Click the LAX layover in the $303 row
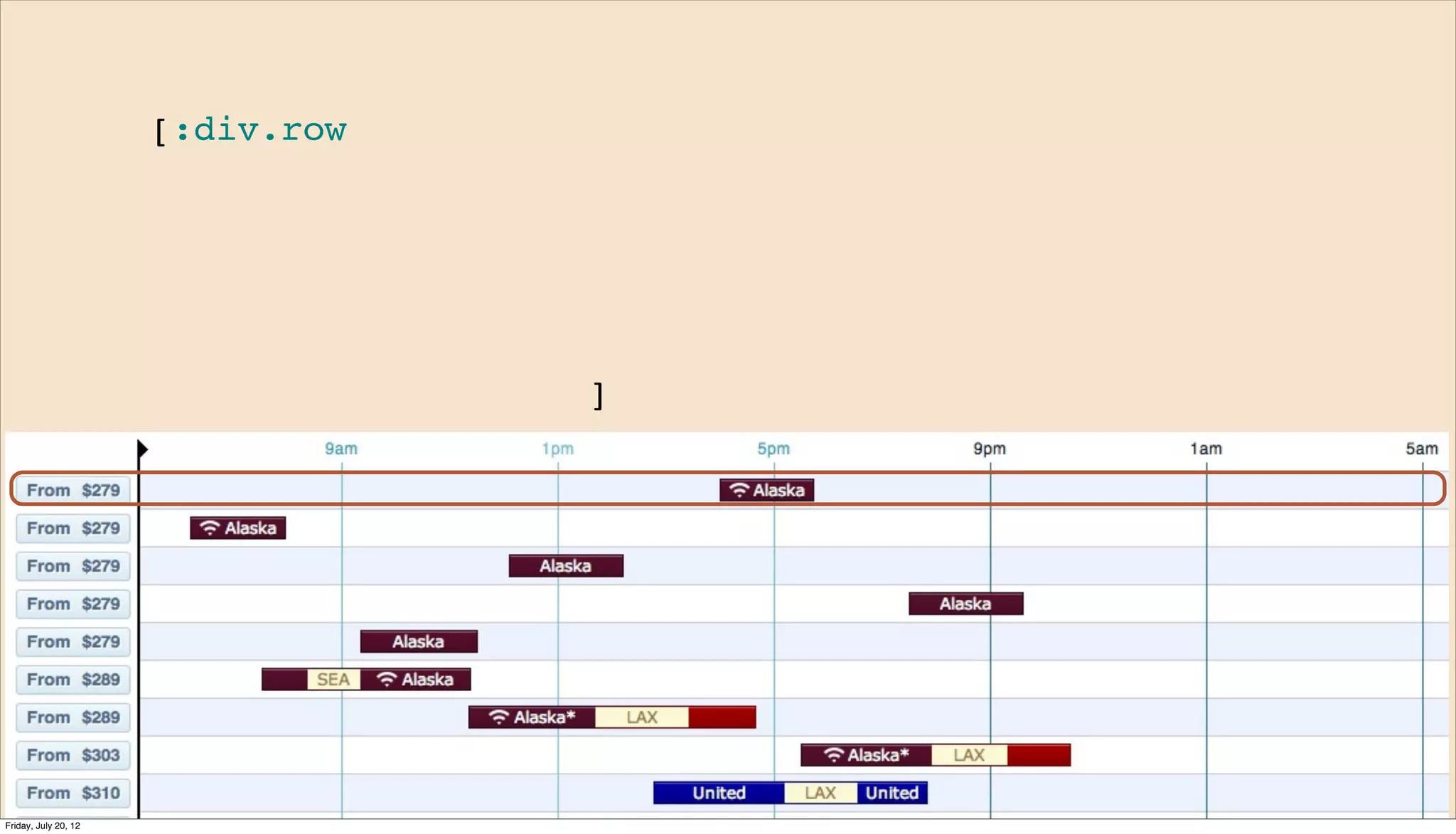The image size is (1456, 834). 970,755
